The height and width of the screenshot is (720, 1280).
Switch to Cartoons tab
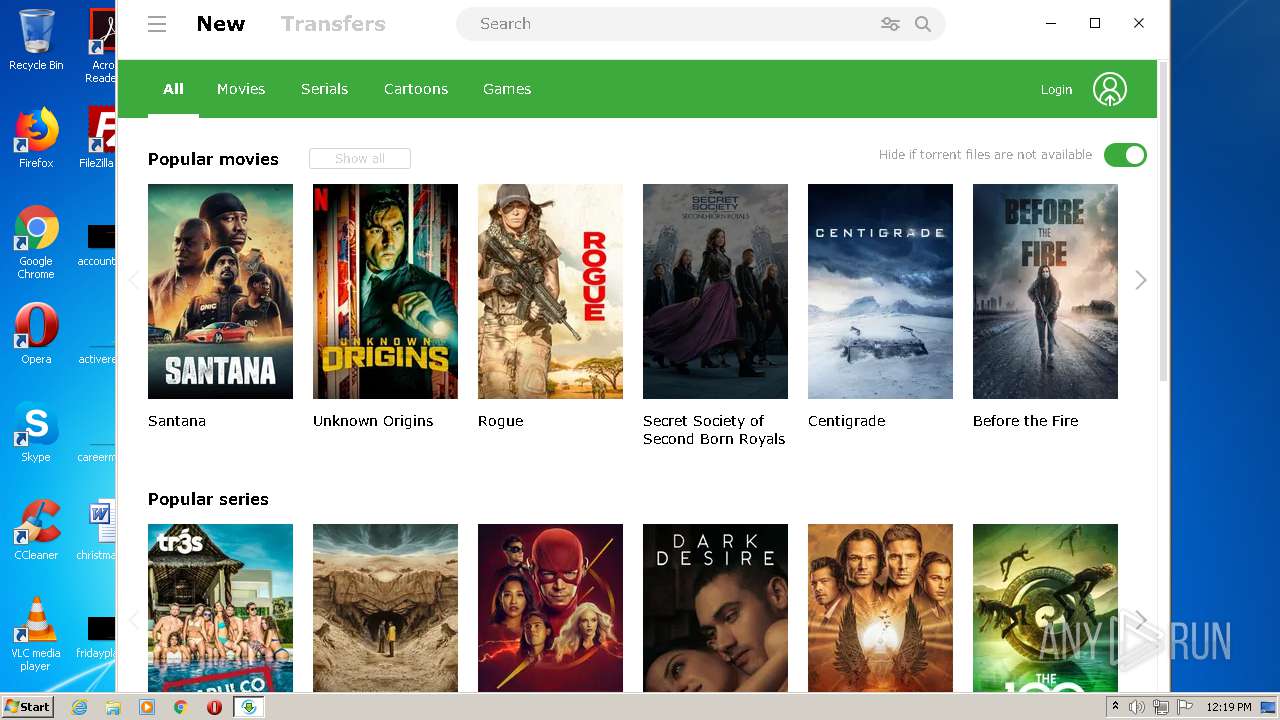pos(416,89)
